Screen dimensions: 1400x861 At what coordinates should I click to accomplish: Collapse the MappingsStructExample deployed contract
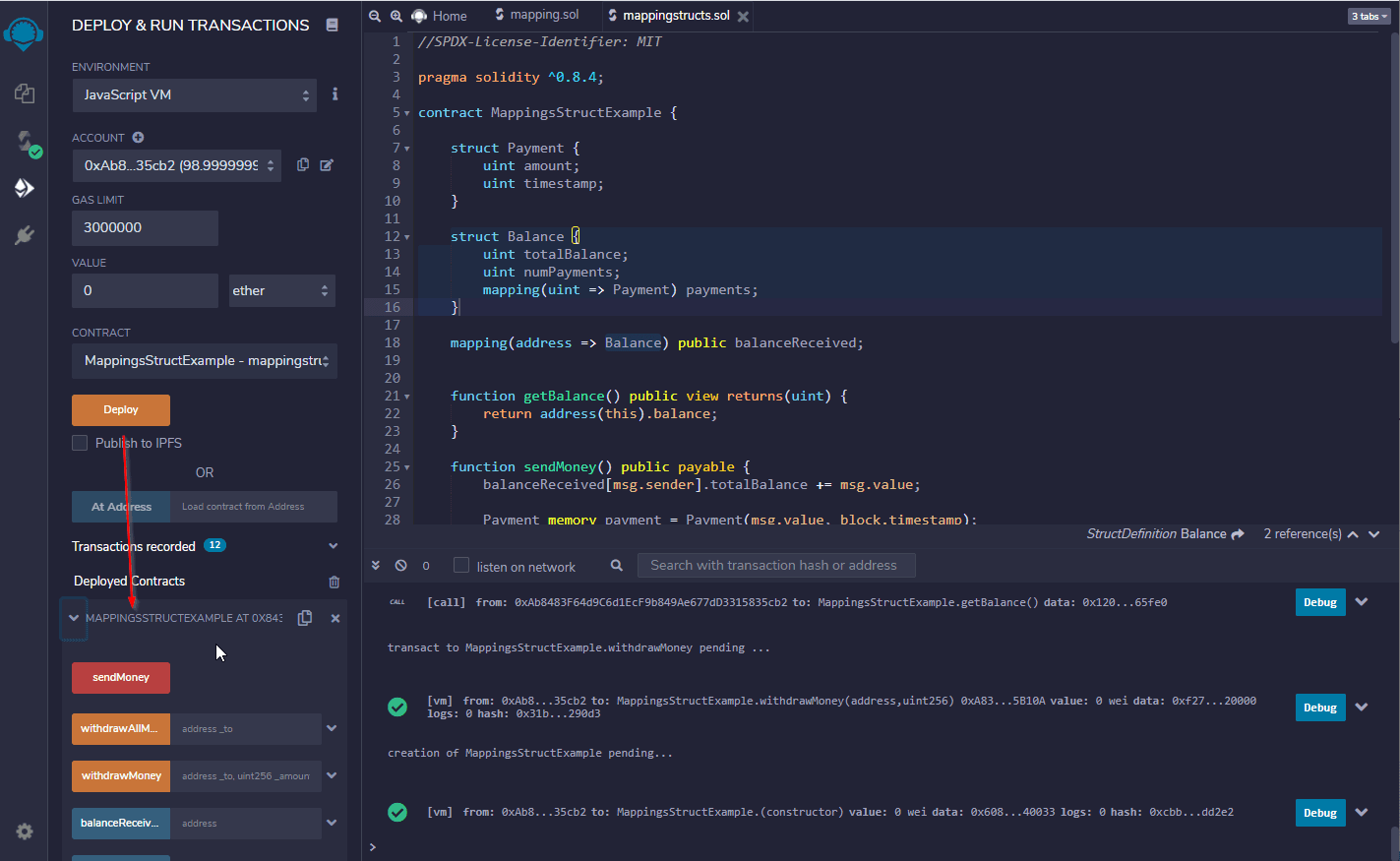click(74, 618)
